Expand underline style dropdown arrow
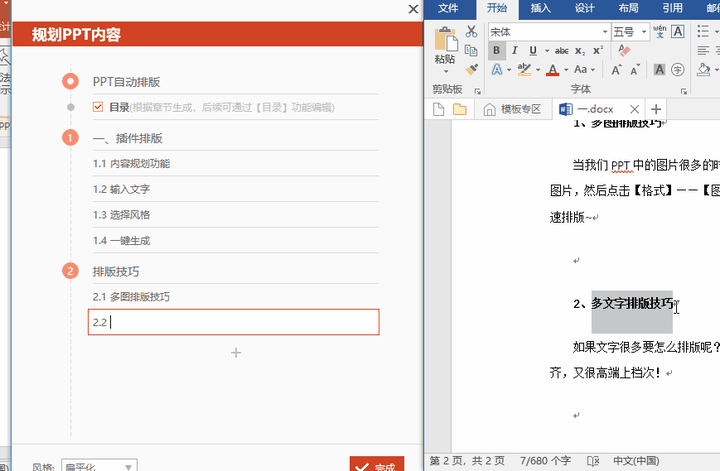This screenshot has height=471, width=720. click(547, 51)
